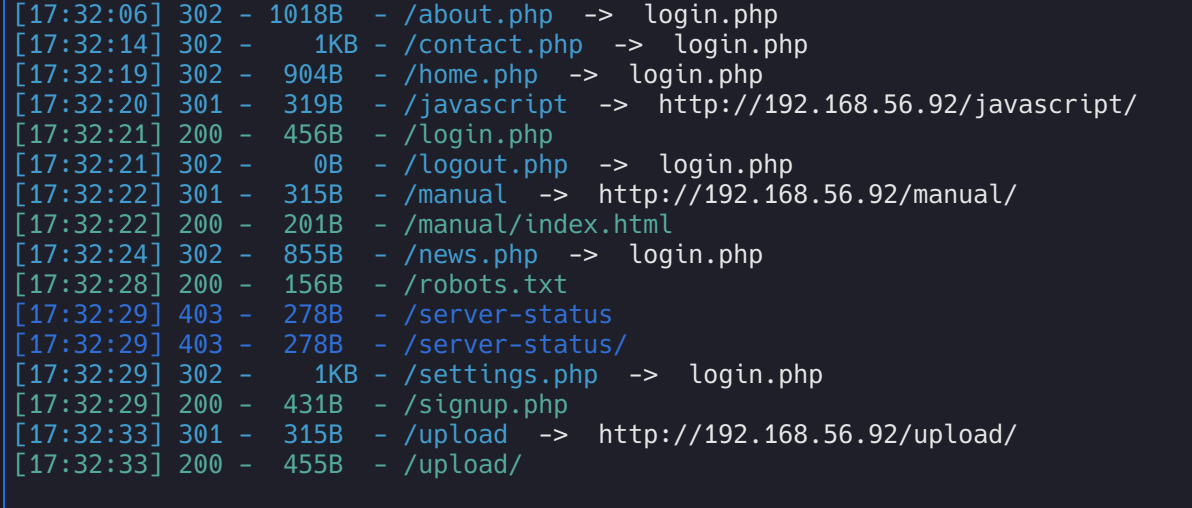This screenshot has height=508, width=1192.
Task: Click the login.php redirect target after /home.php
Action: coord(696,75)
